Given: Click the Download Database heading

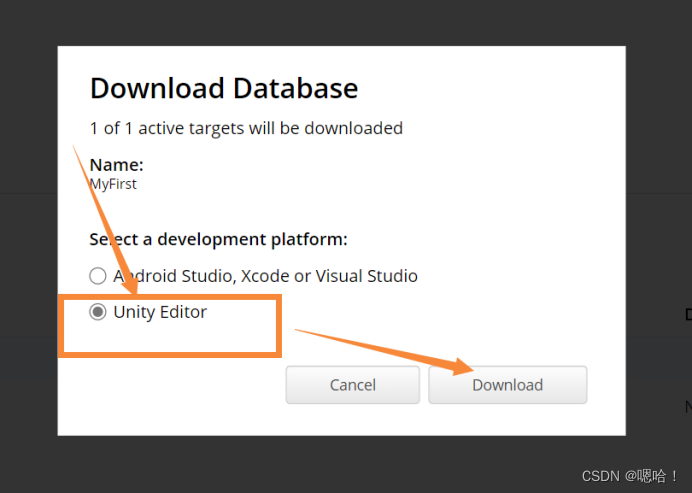Looking at the screenshot, I should (224, 88).
